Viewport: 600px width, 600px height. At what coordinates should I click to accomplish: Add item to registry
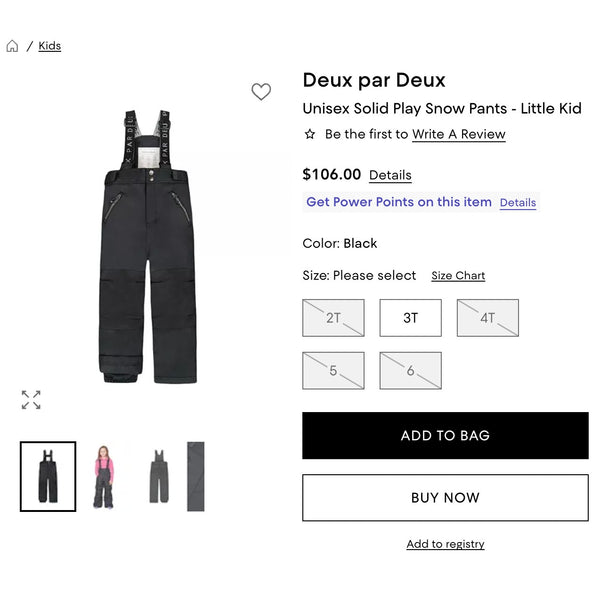tap(445, 544)
